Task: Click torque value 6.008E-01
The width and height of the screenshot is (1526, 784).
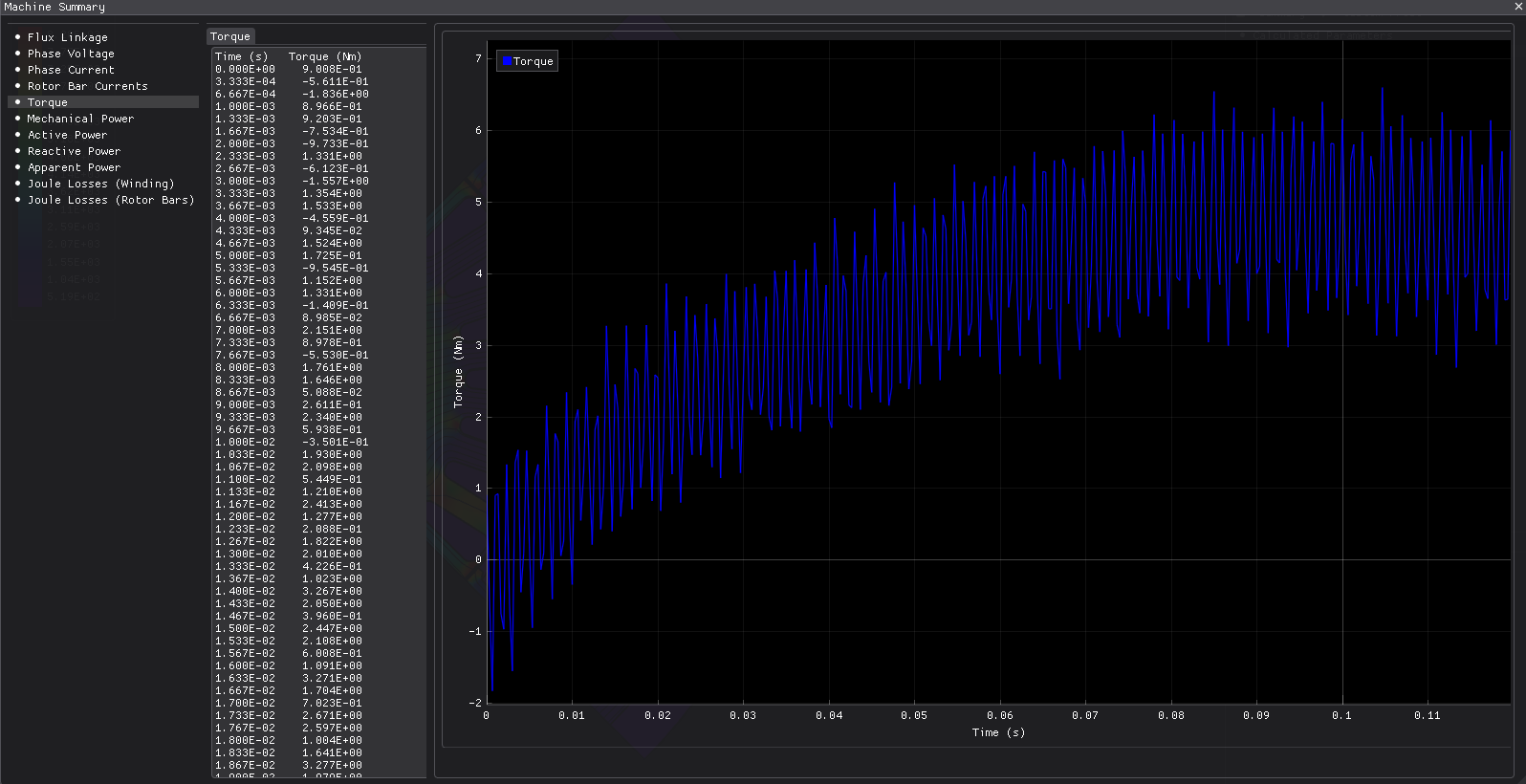Action: pos(332,653)
